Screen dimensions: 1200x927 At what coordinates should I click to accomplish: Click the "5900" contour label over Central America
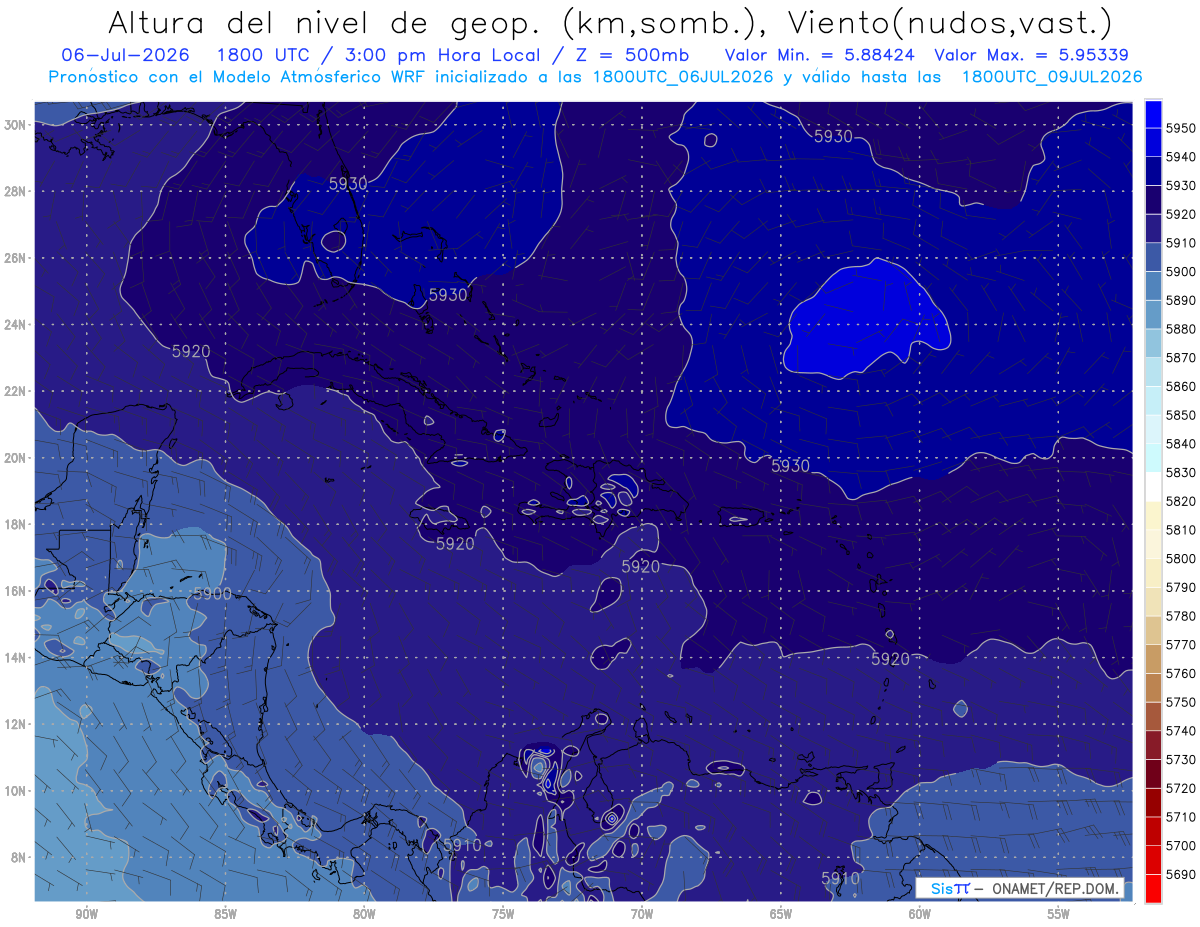[x=212, y=594]
